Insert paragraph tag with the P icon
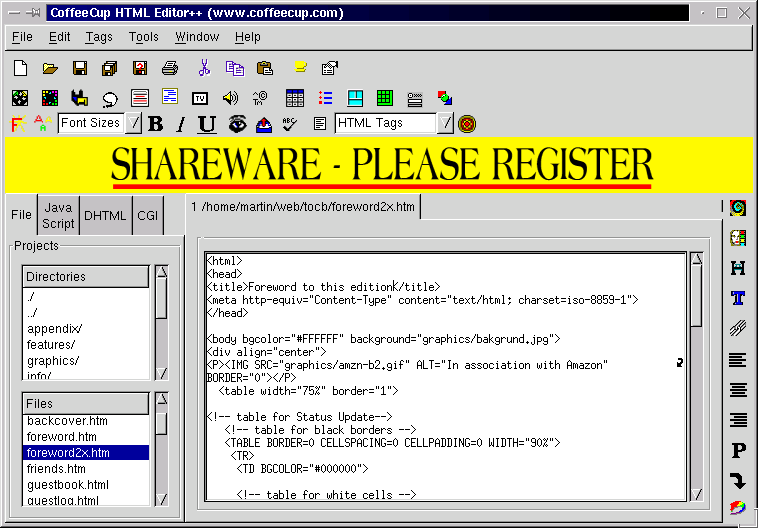The width and height of the screenshot is (758, 528). (x=738, y=450)
